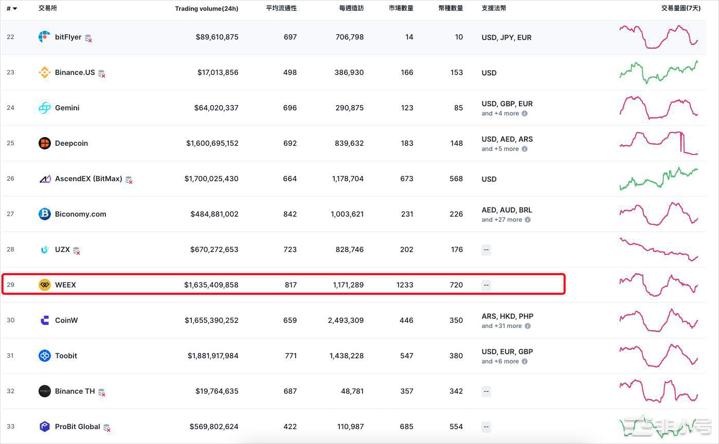Click the badge icon next to UZX

pos(77,251)
